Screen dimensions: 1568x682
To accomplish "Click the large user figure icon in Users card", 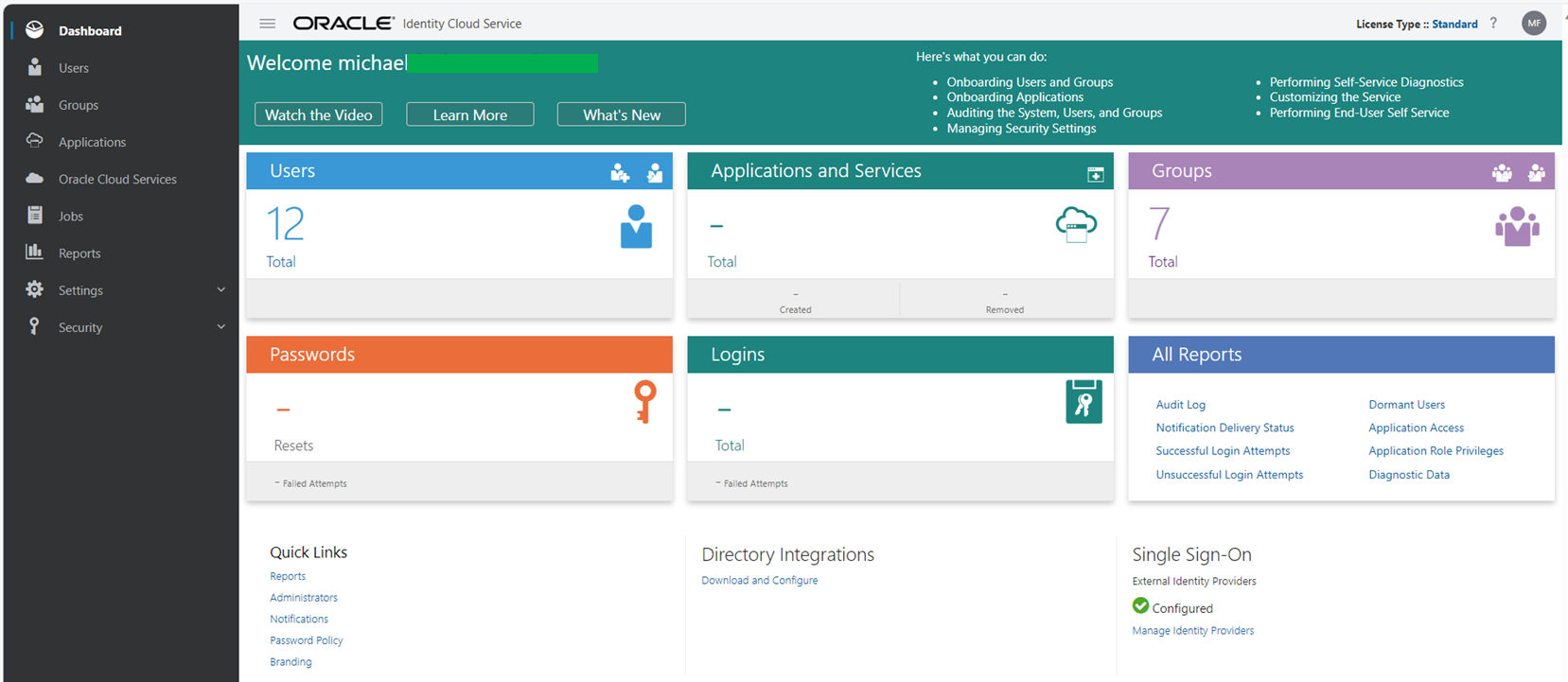I will pos(636,227).
